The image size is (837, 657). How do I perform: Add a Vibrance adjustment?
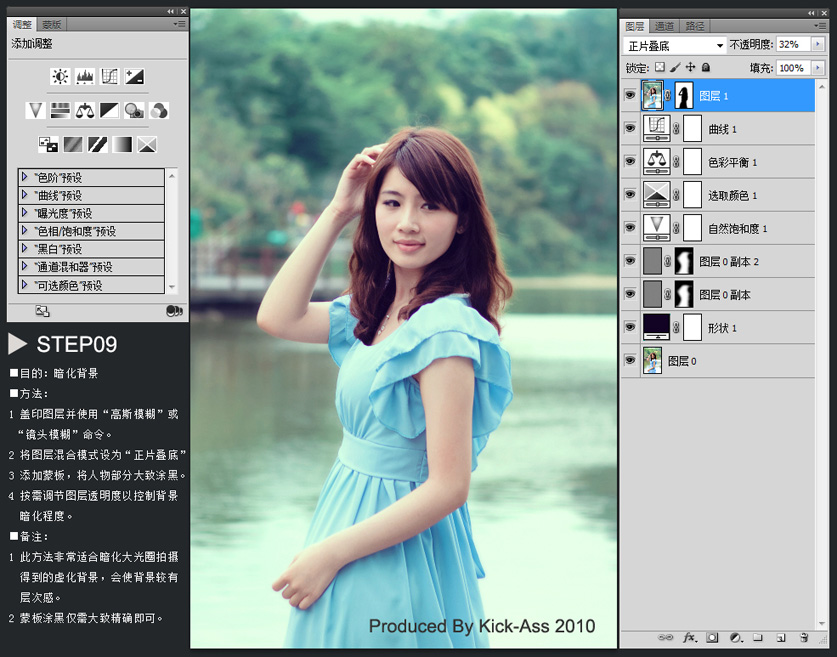coord(35,110)
